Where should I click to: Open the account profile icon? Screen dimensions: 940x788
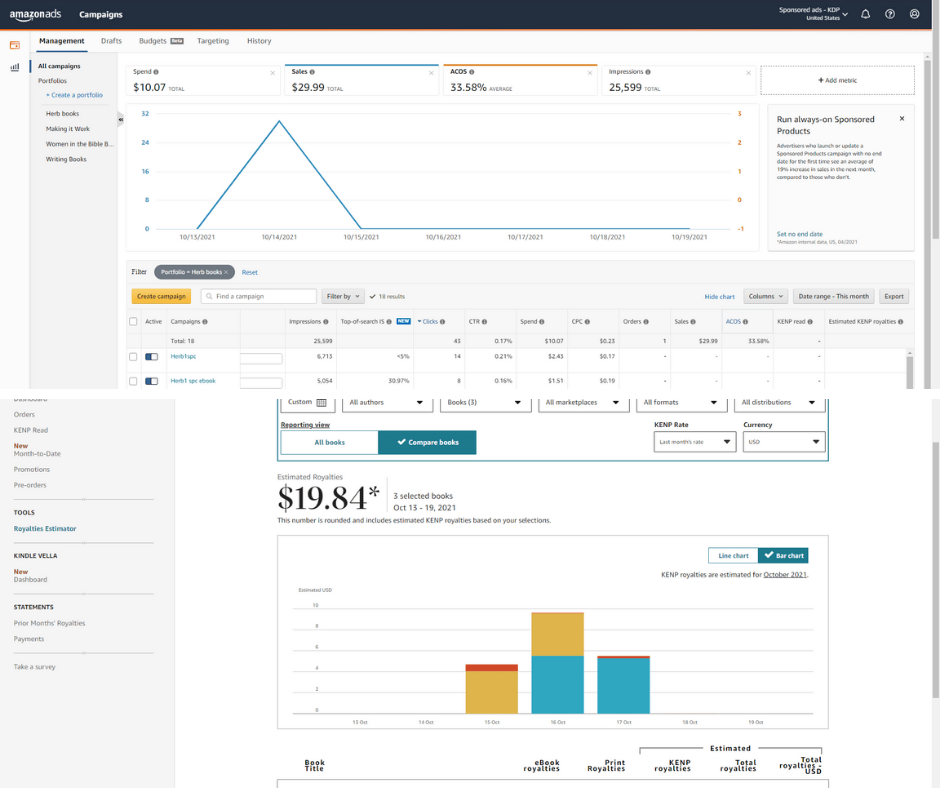tap(915, 14)
